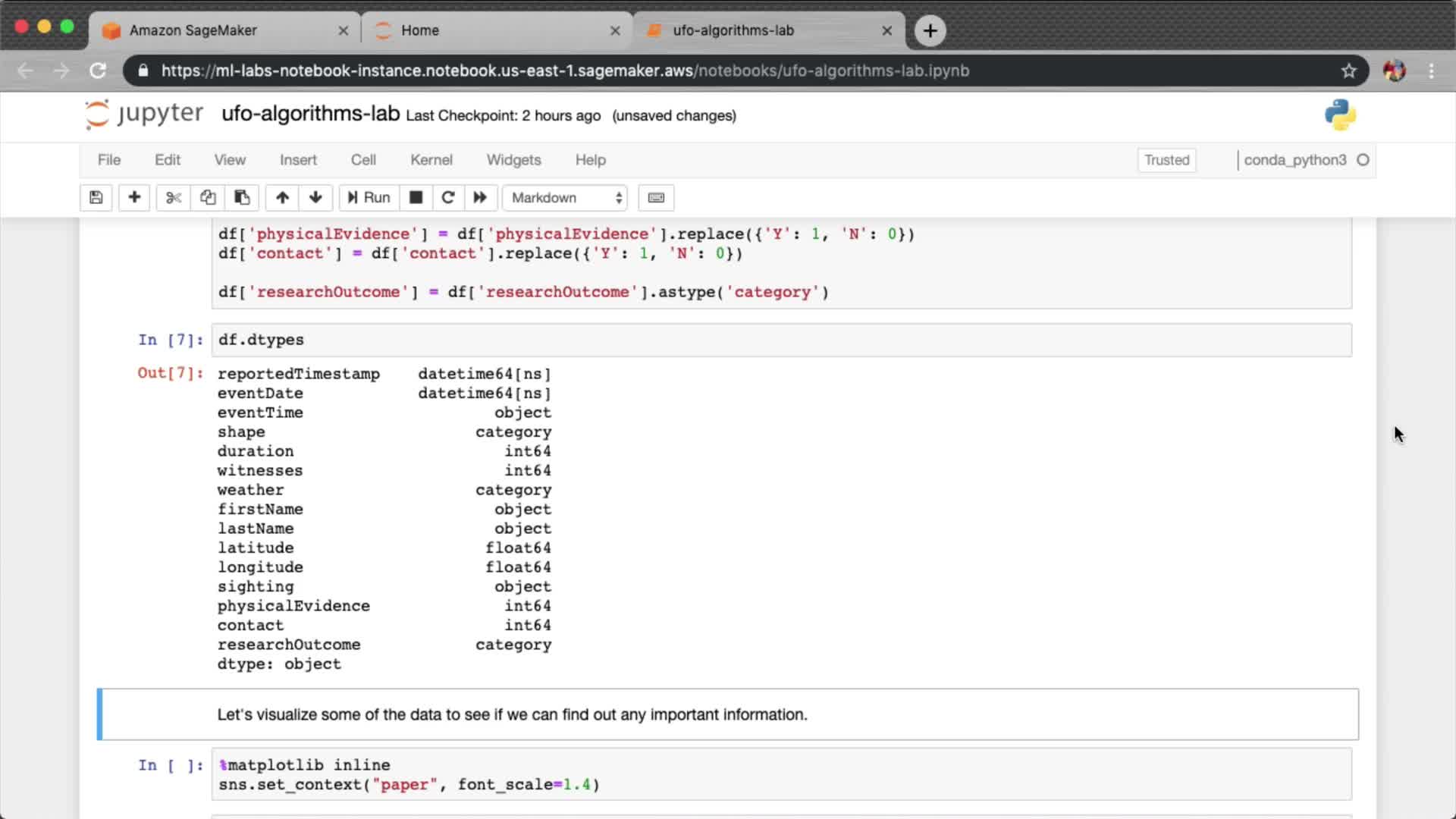
Task: Open the Cell menu
Action: [362, 160]
